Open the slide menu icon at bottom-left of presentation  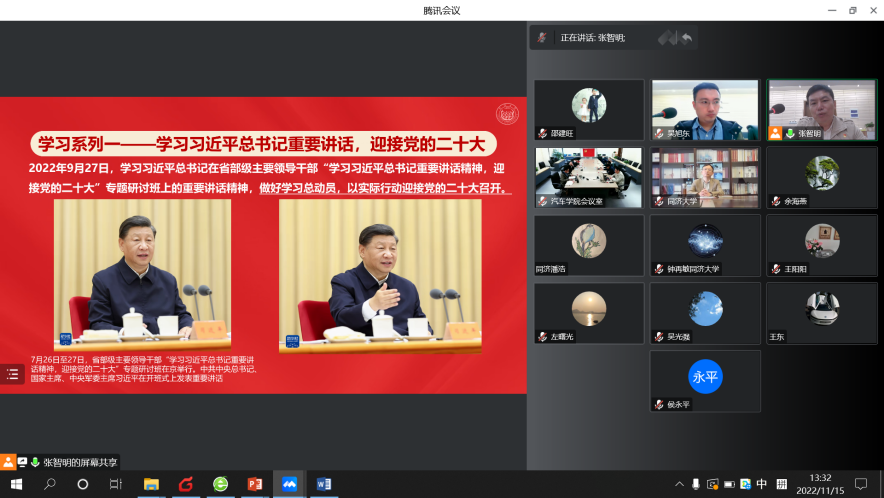coord(13,374)
